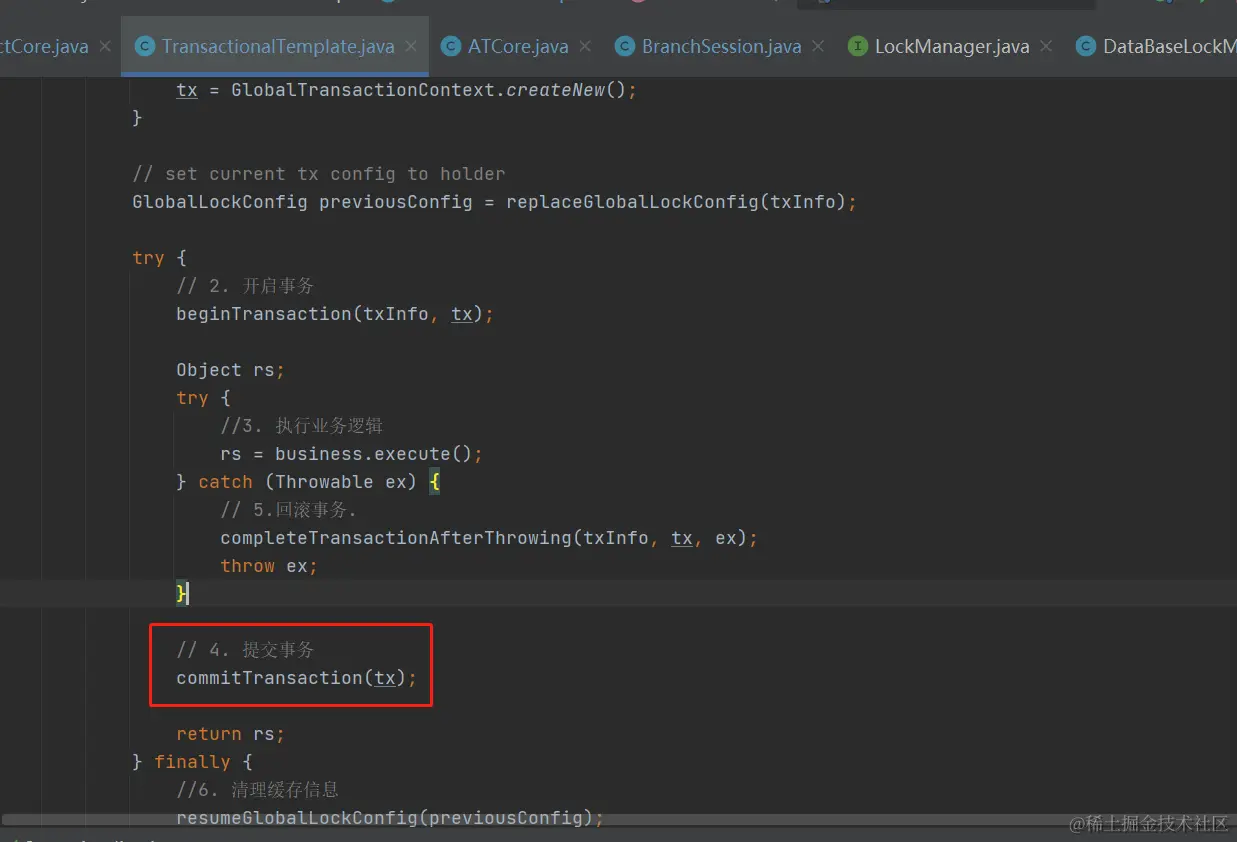Image resolution: width=1237 pixels, height=842 pixels.
Task: Open the BranchSession.java editor tab
Action: [x=721, y=46]
